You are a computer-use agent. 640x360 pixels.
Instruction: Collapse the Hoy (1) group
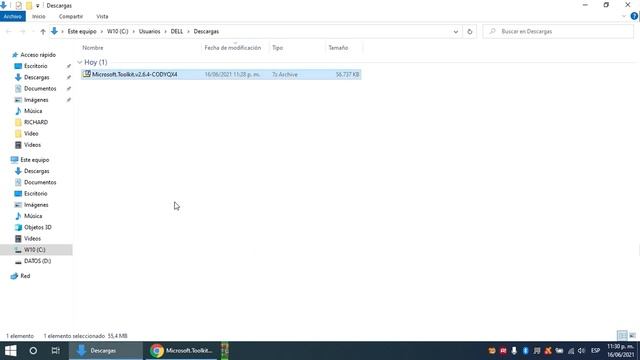[80, 62]
